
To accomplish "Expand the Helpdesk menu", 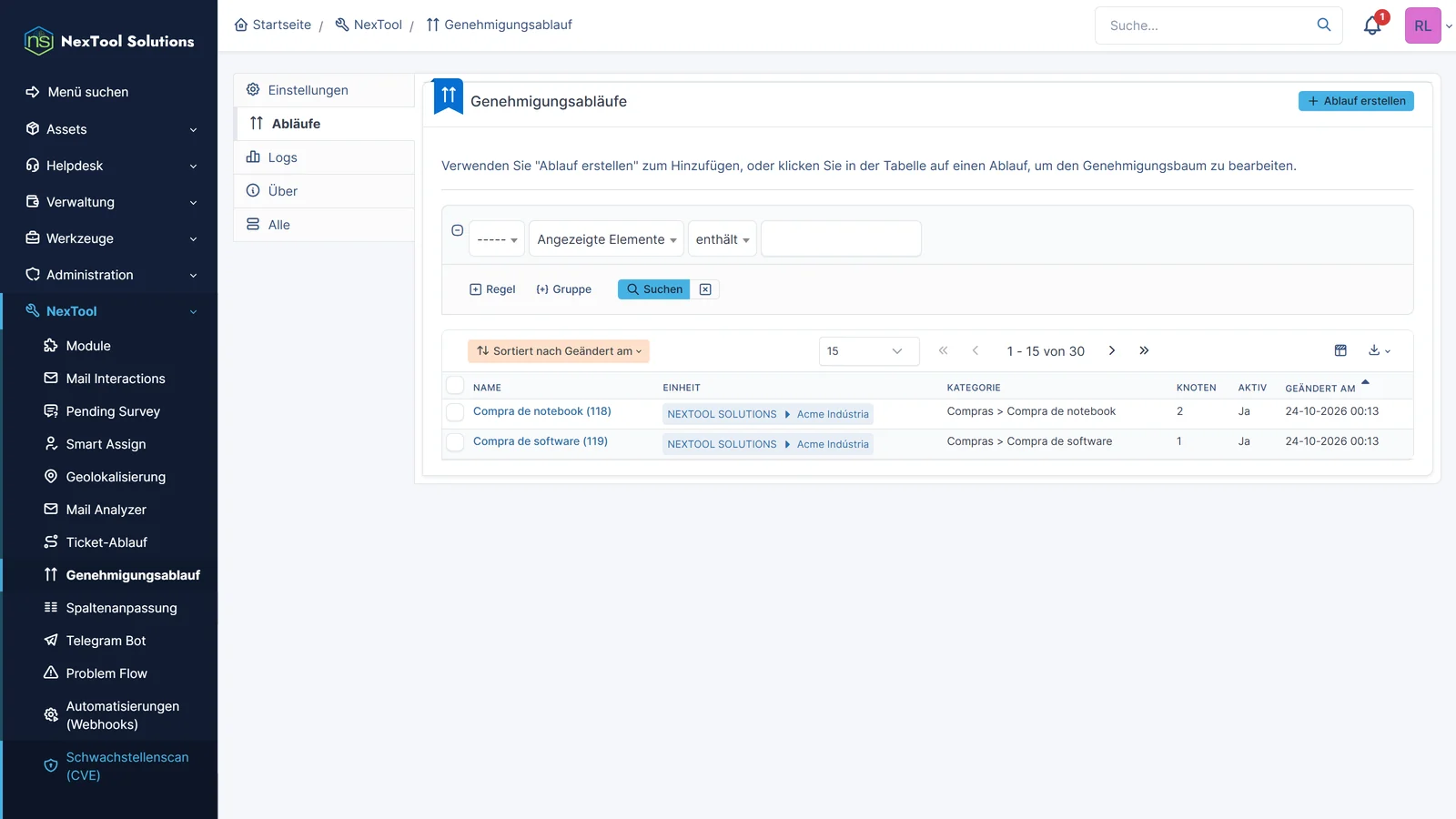I will pos(109,166).
